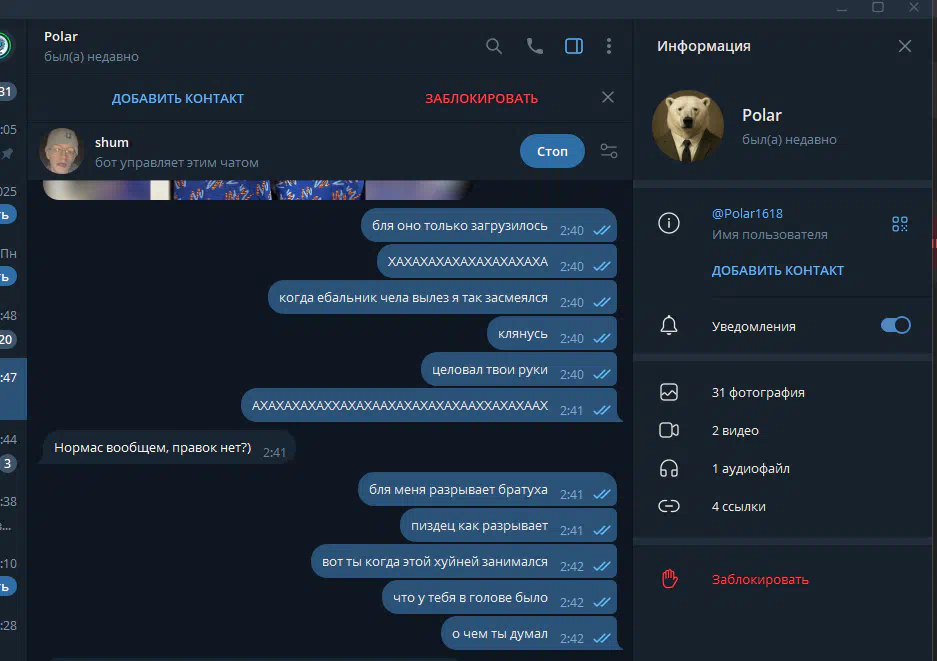The width and height of the screenshot is (937, 661).
Task: Toggle the info side panel icon
Action: [574, 46]
